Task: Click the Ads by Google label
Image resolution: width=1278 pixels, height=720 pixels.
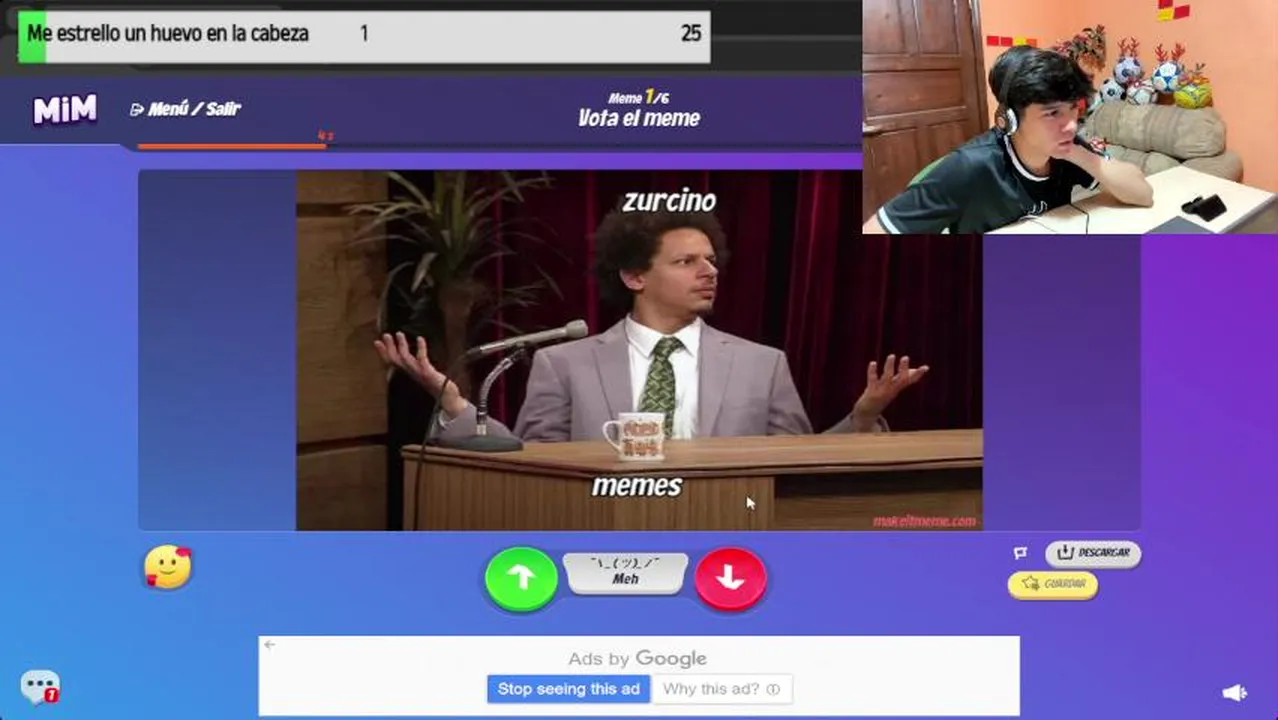Action: click(637, 658)
